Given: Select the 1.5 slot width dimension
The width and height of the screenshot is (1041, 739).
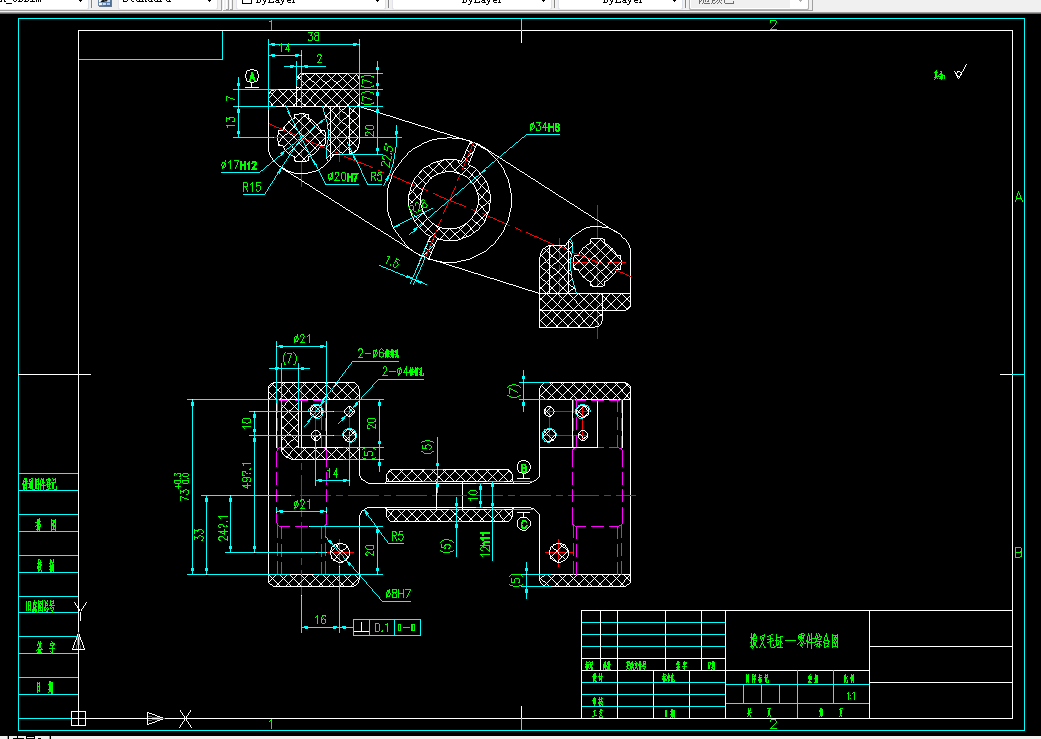Looking at the screenshot, I should 392,263.
